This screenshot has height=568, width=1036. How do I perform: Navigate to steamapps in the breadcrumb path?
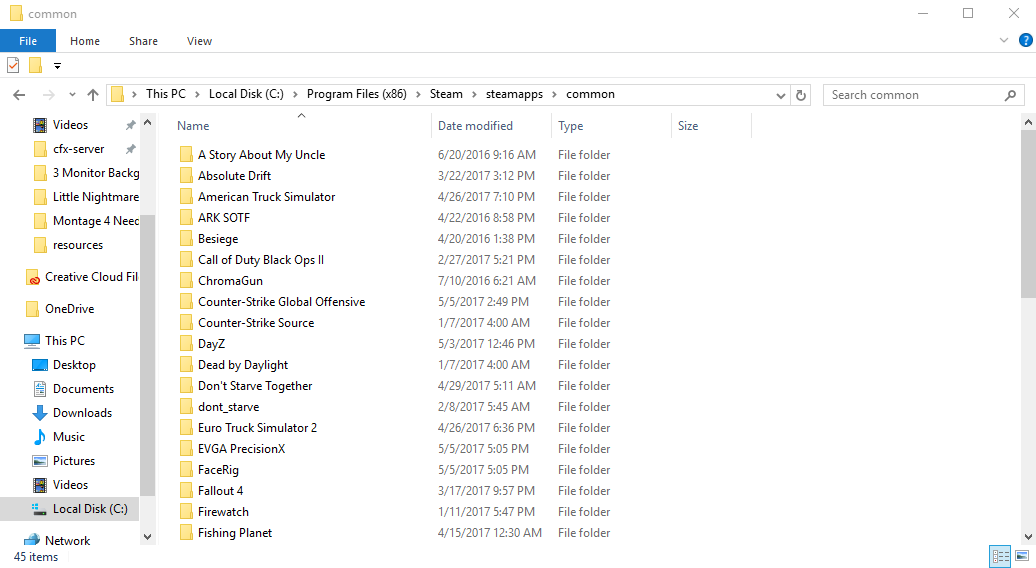click(514, 94)
